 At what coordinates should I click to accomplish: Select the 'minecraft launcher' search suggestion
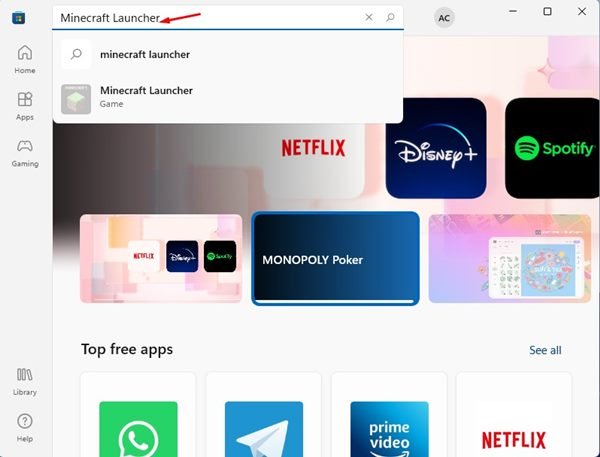228,54
